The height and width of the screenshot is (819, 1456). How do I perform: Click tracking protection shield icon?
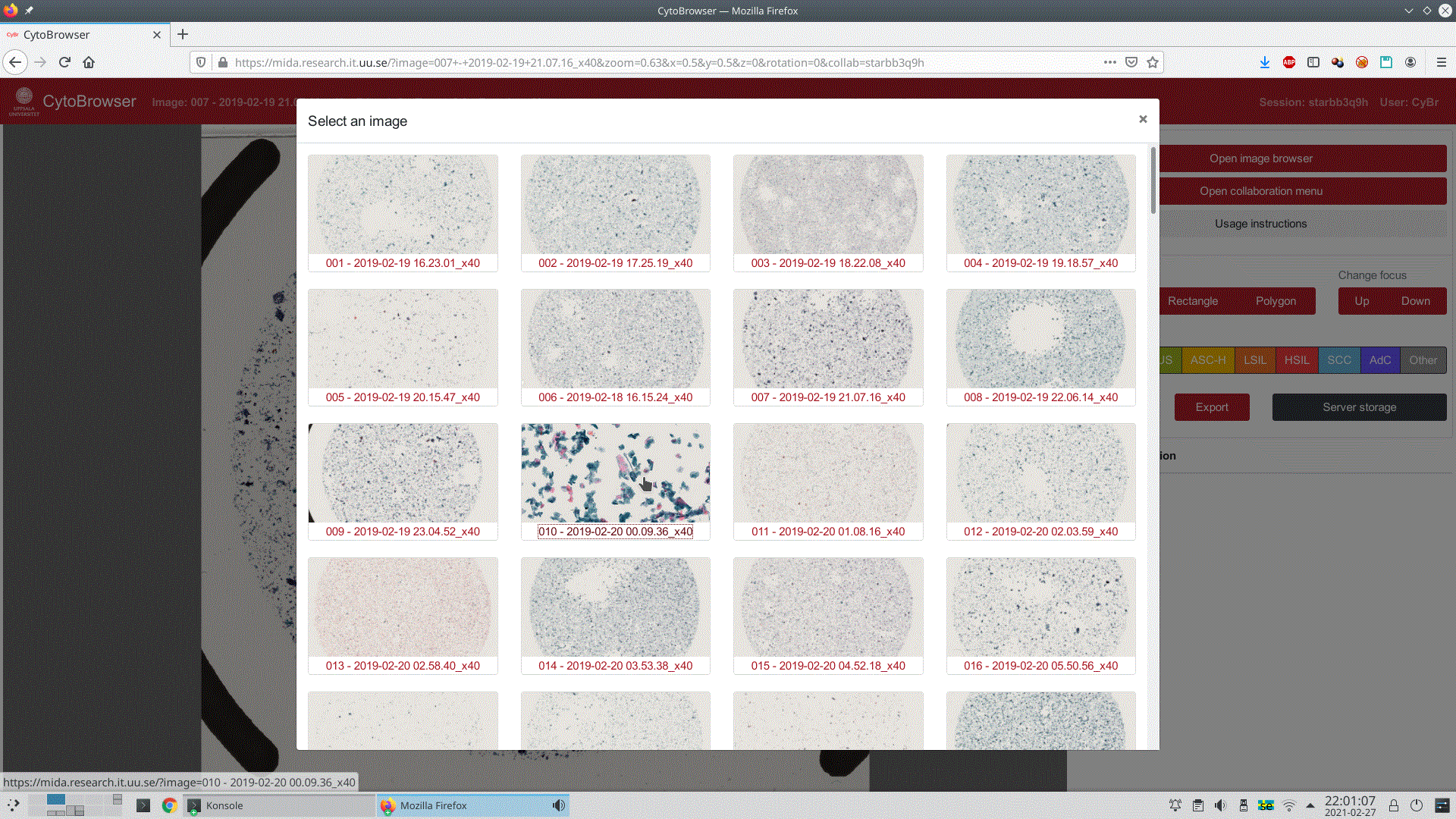[x=201, y=62]
